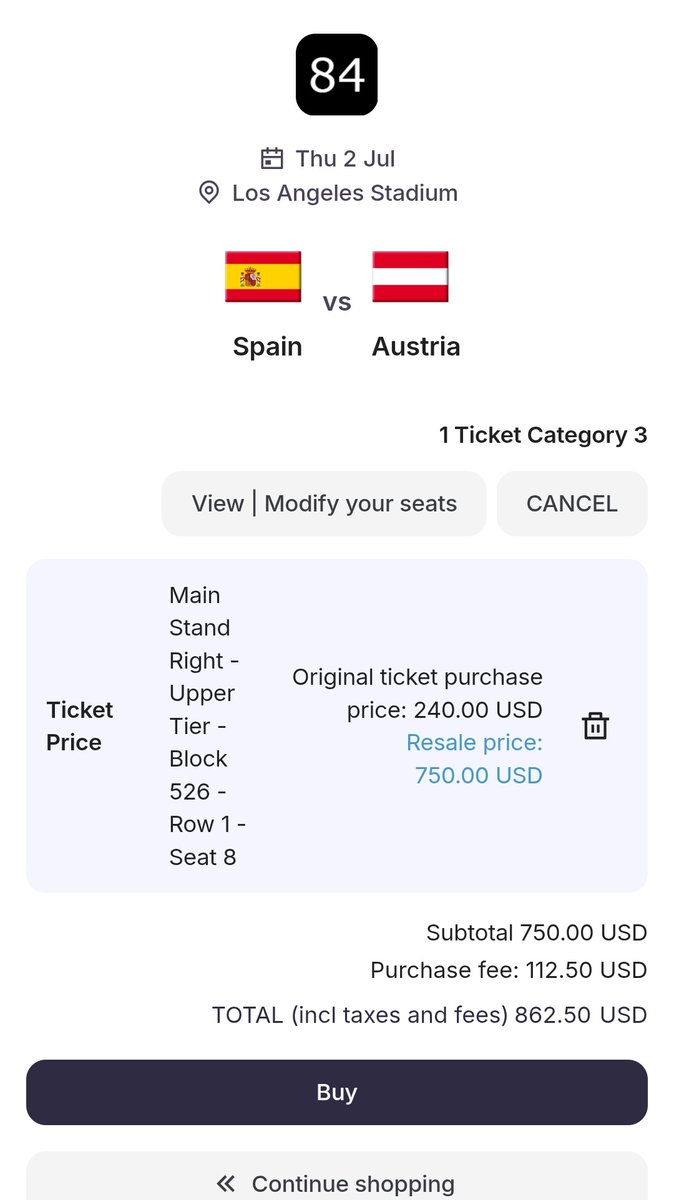Click the calendar icon beside Thu 2 Jul

[271, 158]
